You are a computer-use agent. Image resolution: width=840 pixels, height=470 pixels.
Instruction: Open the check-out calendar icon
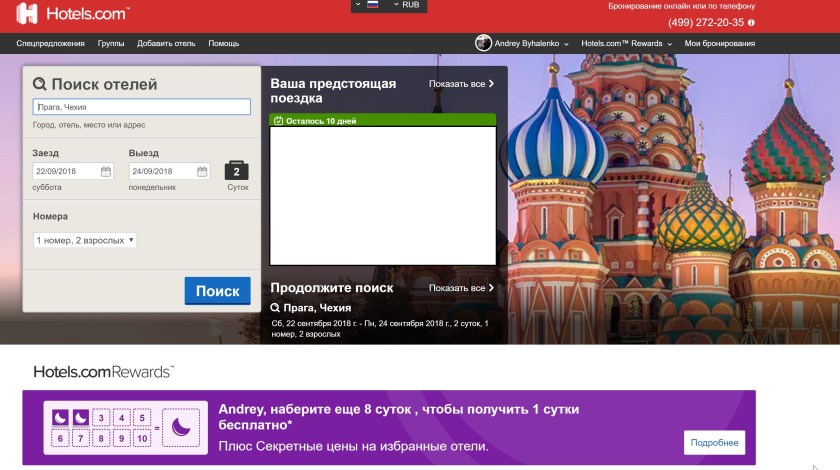[x=202, y=171]
